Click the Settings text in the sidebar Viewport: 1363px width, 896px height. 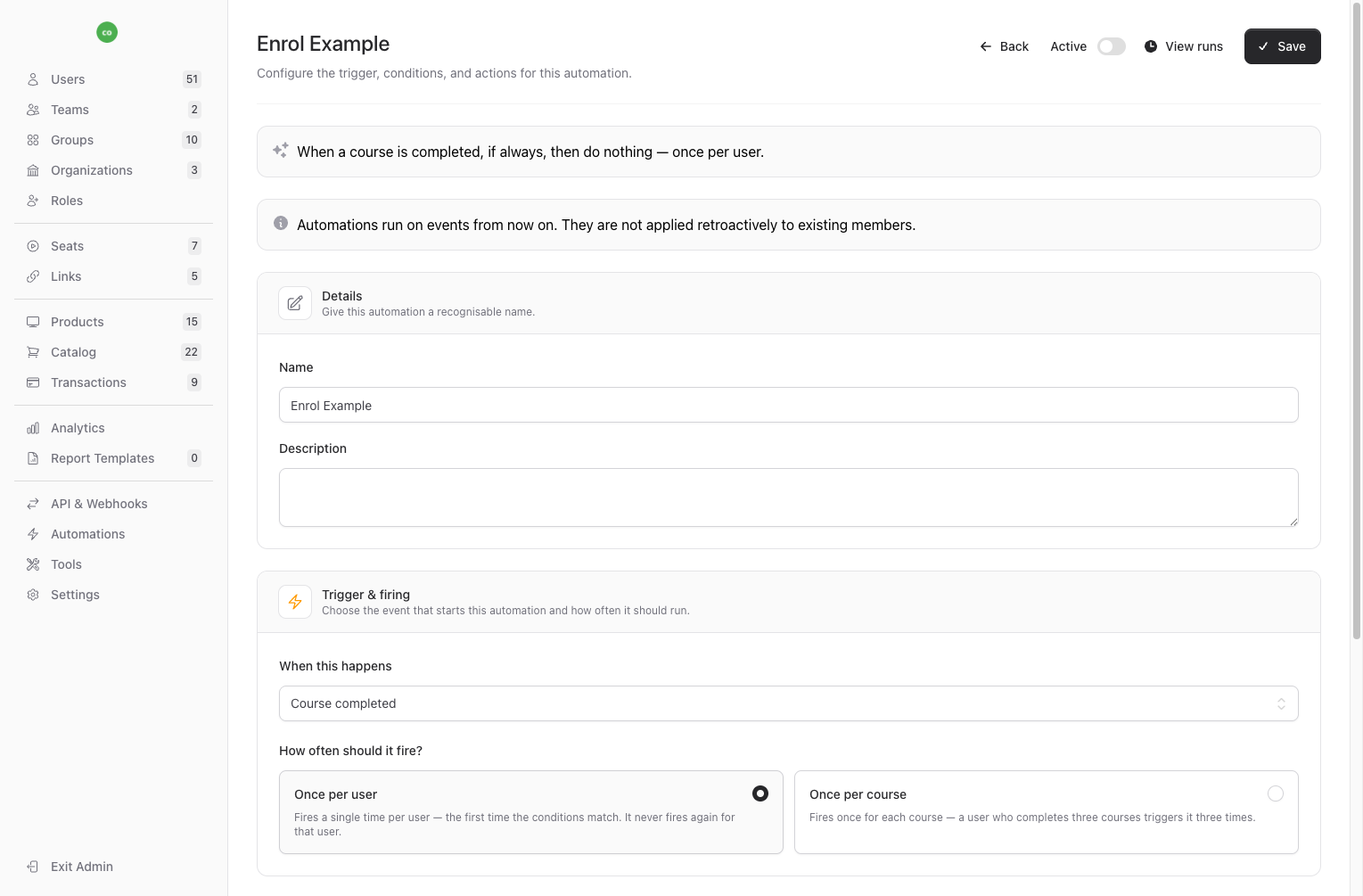coord(75,595)
